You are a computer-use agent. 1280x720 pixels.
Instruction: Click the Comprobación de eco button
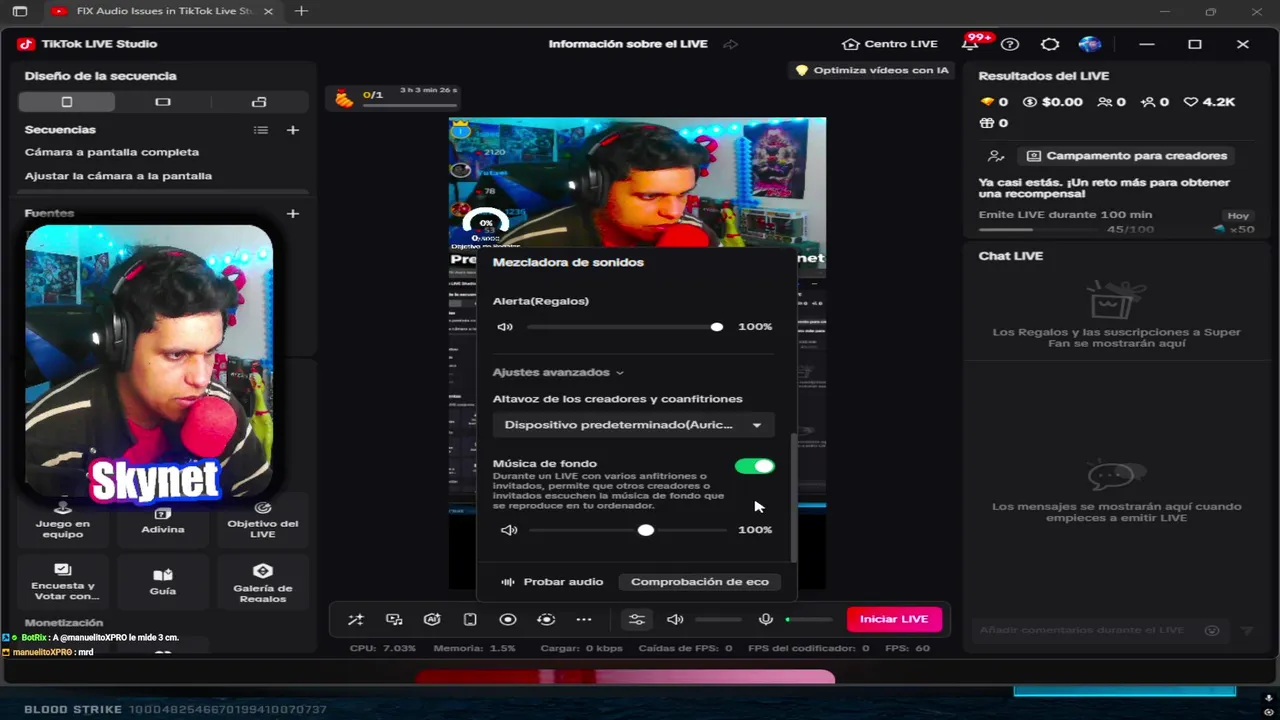[700, 582]
